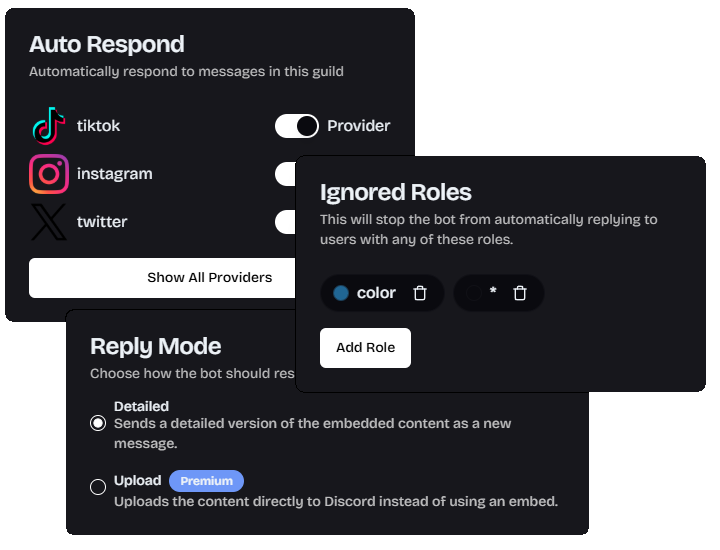This screenshot has width=720, height=550.
Task: Click the Provider label beside tiktok toggle
Action: tap(358, 126)
